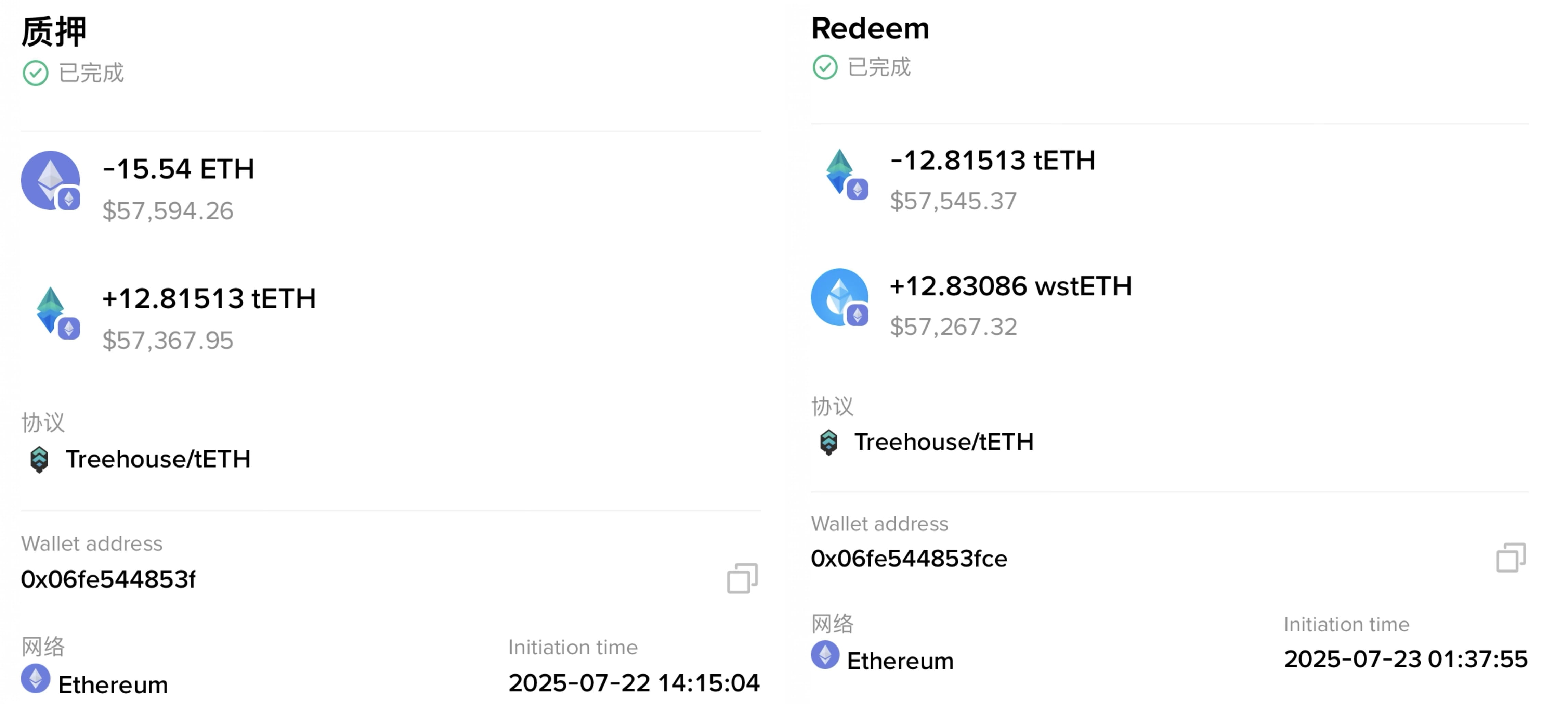The image size is (1568, 704).
Task: Click green completed checkmark under Redeem
Action: (x=825, y=67)
